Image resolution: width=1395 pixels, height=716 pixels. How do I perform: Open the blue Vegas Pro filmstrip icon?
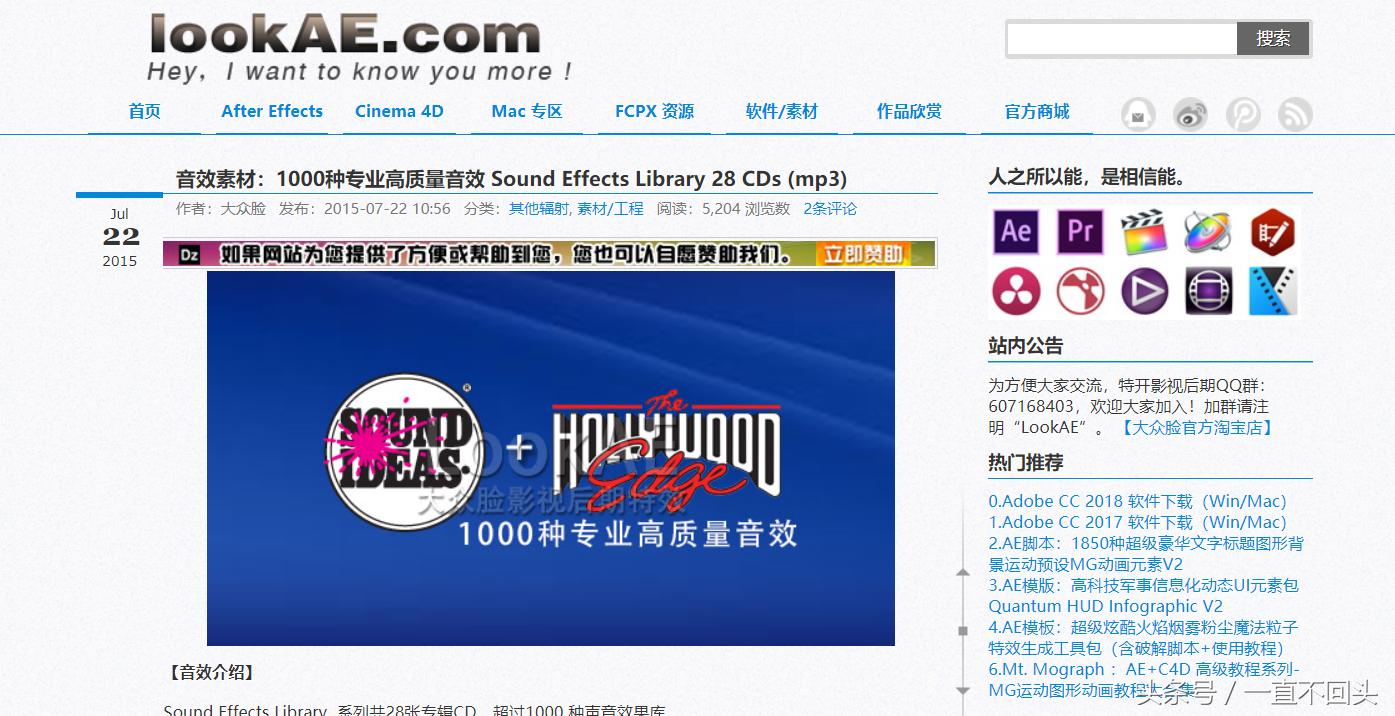coord(1272,292)
